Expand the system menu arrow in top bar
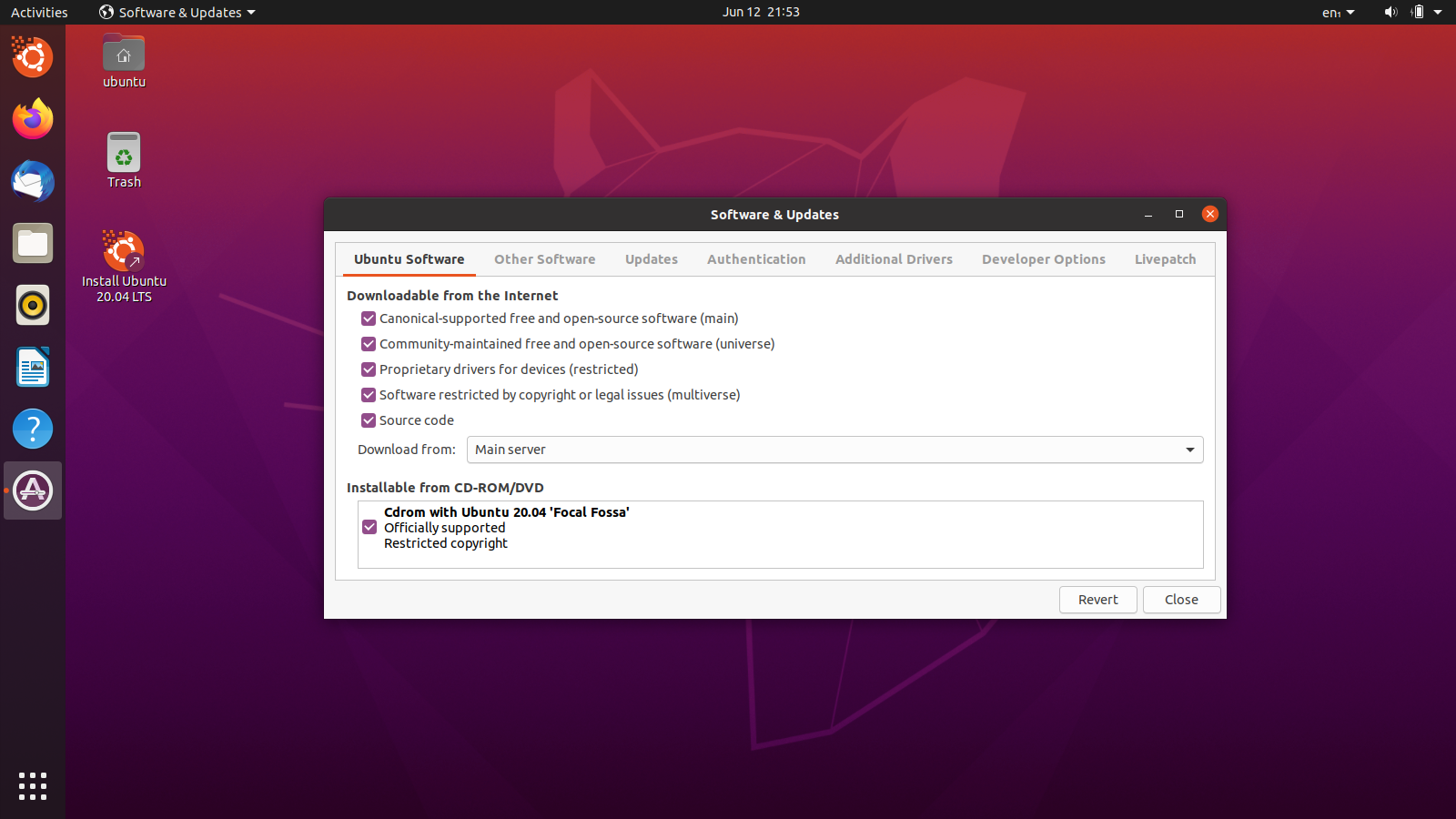Viewport: 1456px width, 819px height. (1438, 12)
